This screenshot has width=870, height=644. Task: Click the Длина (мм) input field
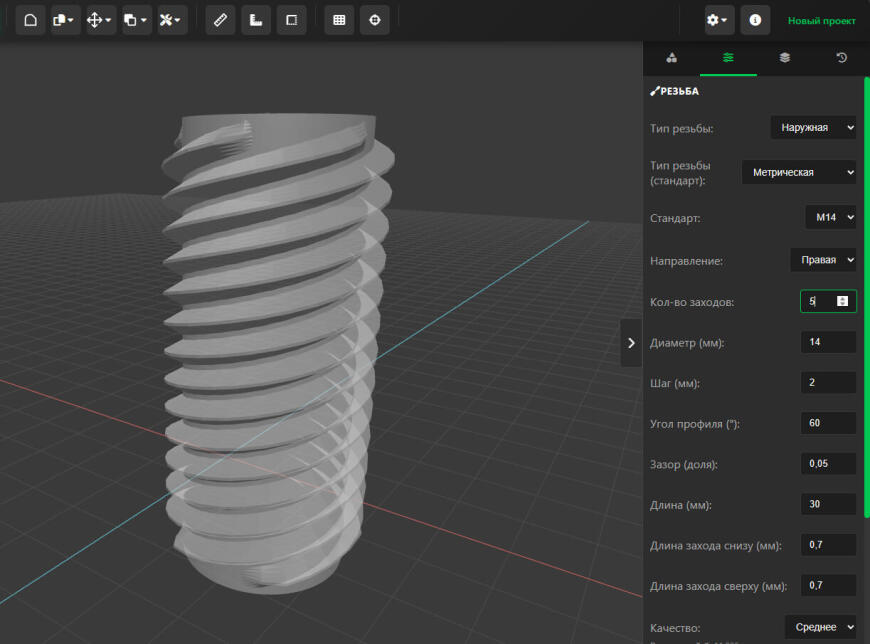828,504
